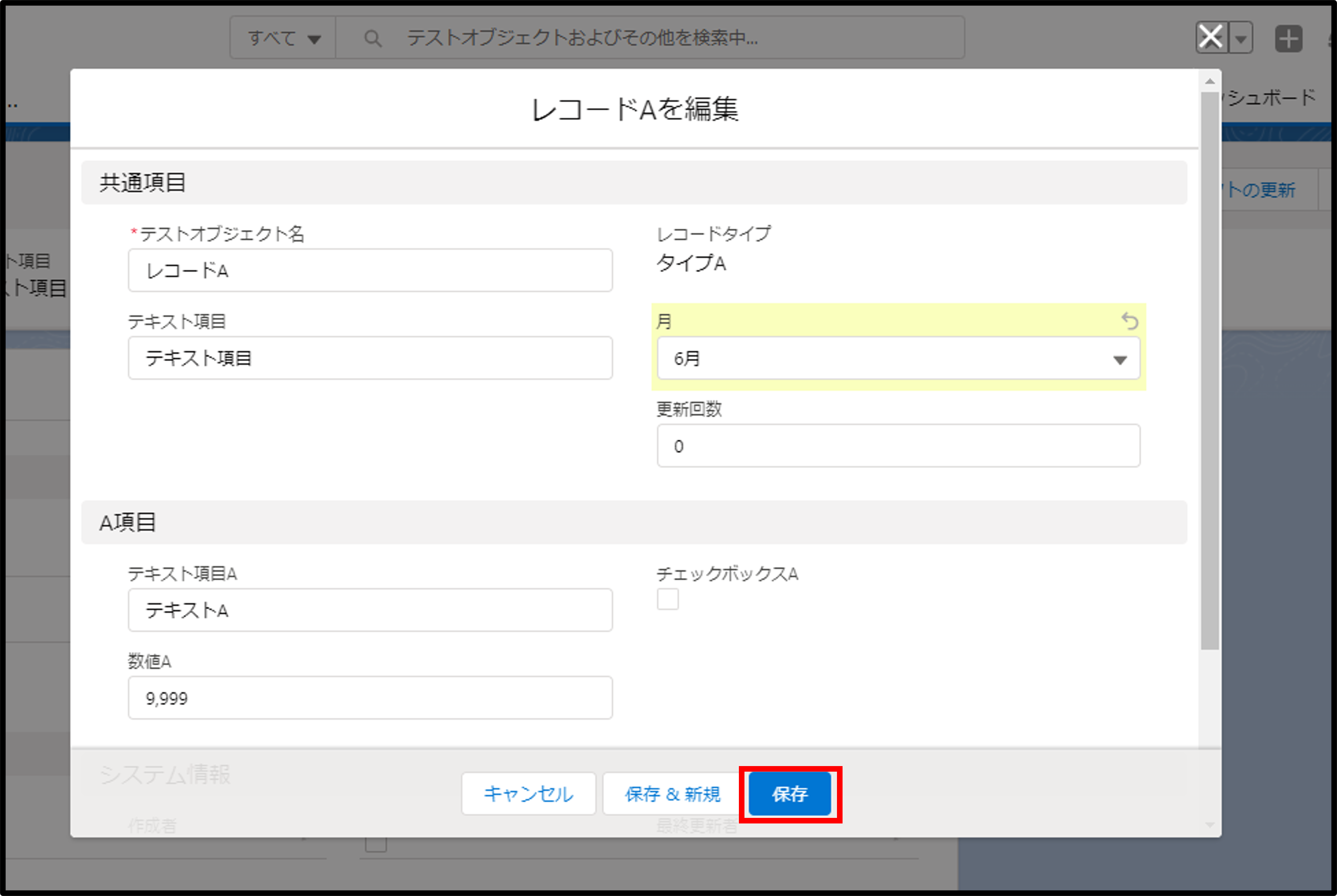The image size is (1337, 896).
Task: Open the すべて search scope dropdown
Action: tap(283, 38)
